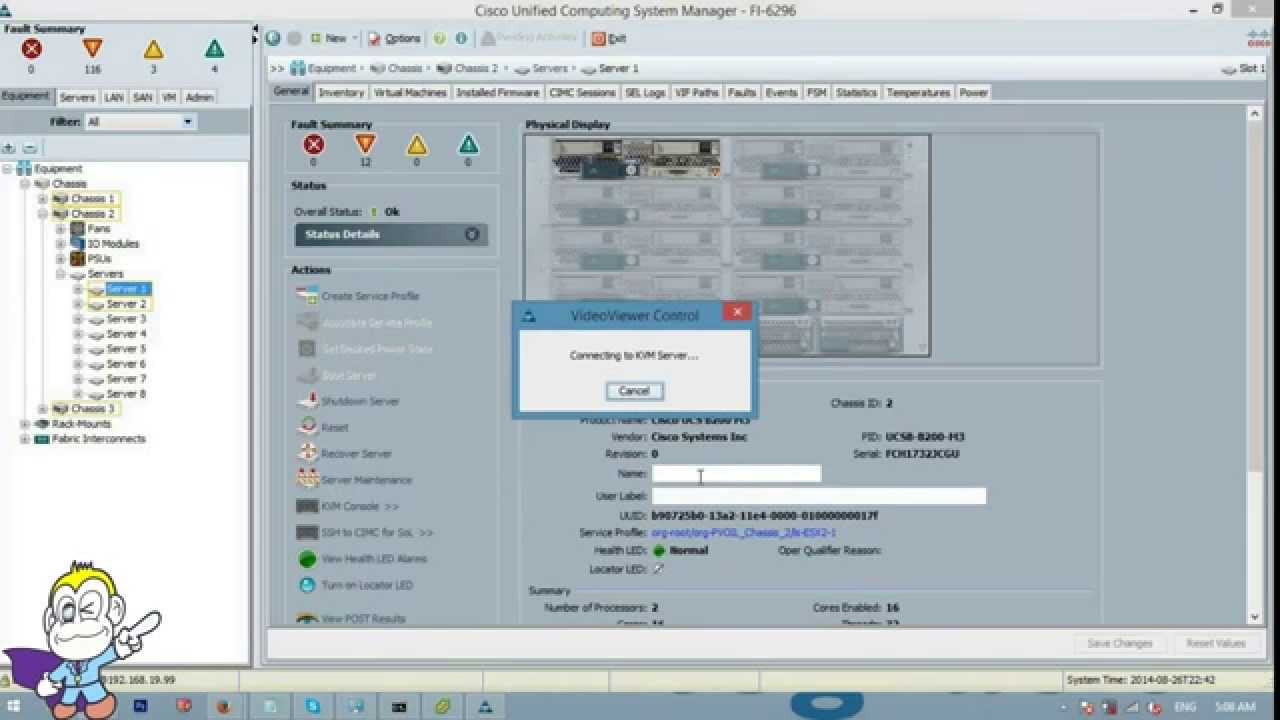Open the Statistics tab
The image size is (1280, 720).
tap(856, 93)
